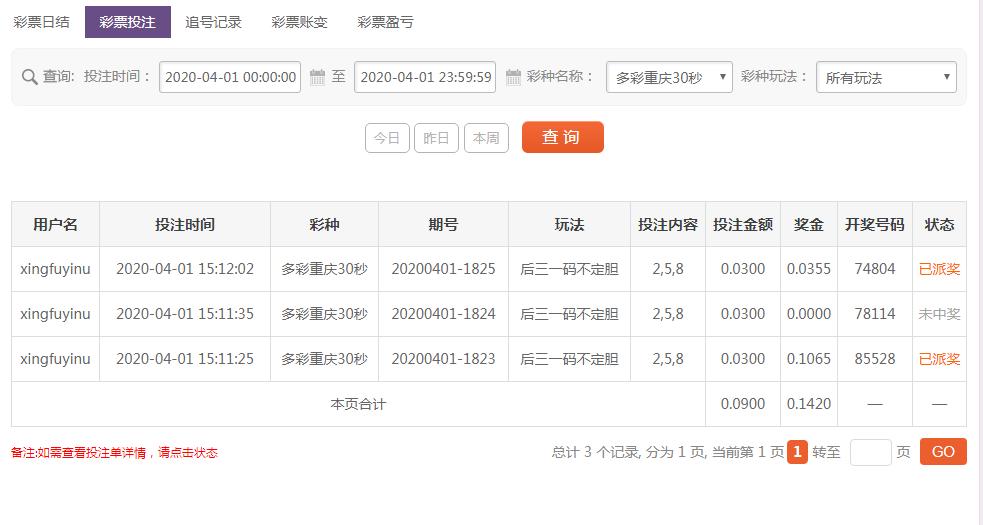Select the 彩票投注 tab
Screen dimensions: 983x525
click(x=127, y=21)
